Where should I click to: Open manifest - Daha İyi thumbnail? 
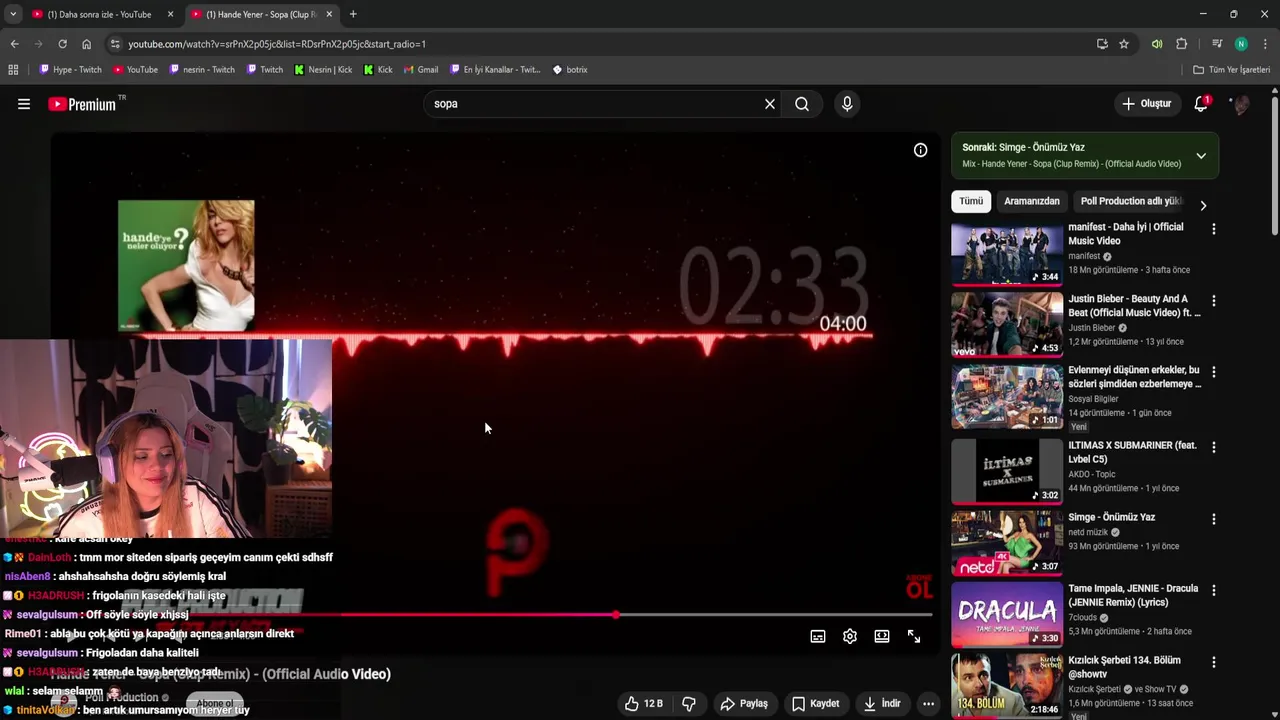click(x=1007, y=254)
